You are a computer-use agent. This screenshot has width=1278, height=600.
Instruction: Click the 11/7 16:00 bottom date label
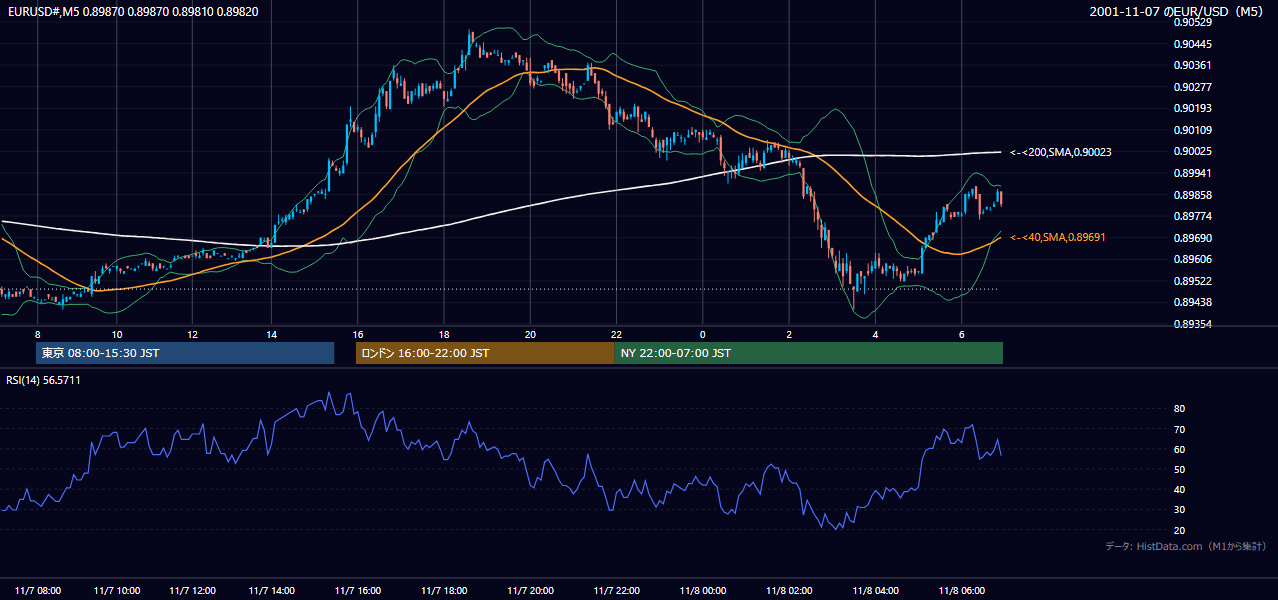point(358,590)
